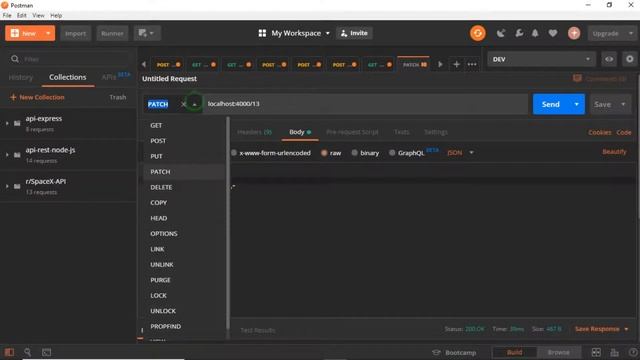Click the icon left of help
640x360 pixels.
614,352
